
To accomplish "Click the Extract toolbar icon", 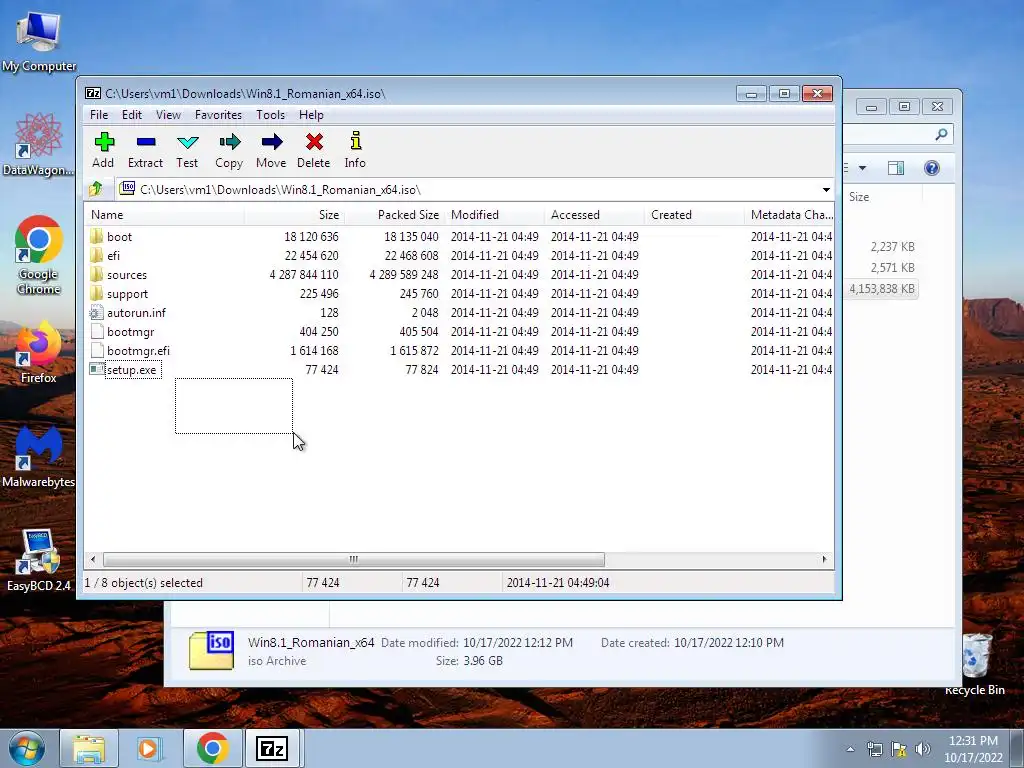I will [145, 150].
